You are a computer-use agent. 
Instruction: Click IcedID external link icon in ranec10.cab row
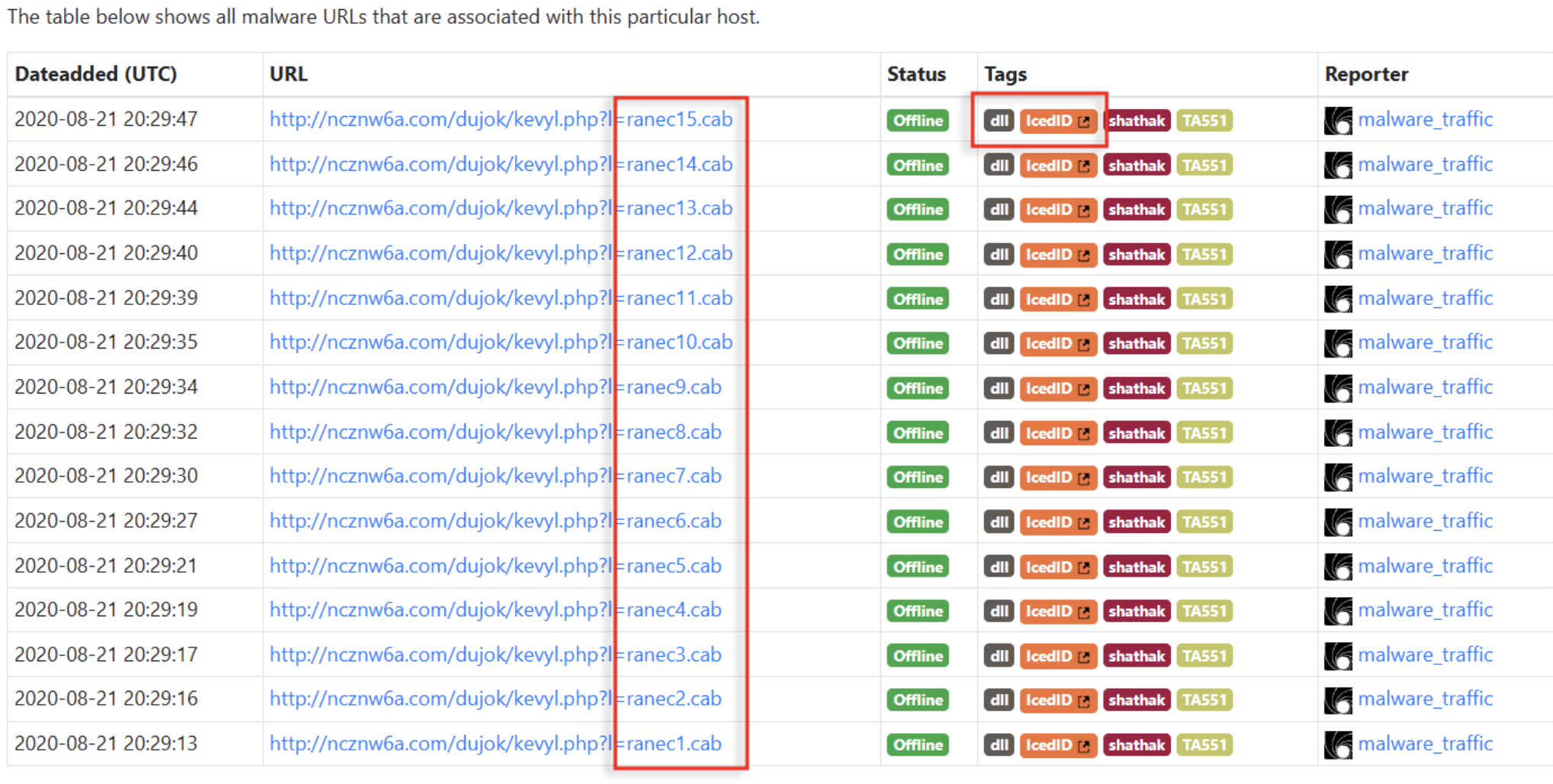pos(1084,344)
